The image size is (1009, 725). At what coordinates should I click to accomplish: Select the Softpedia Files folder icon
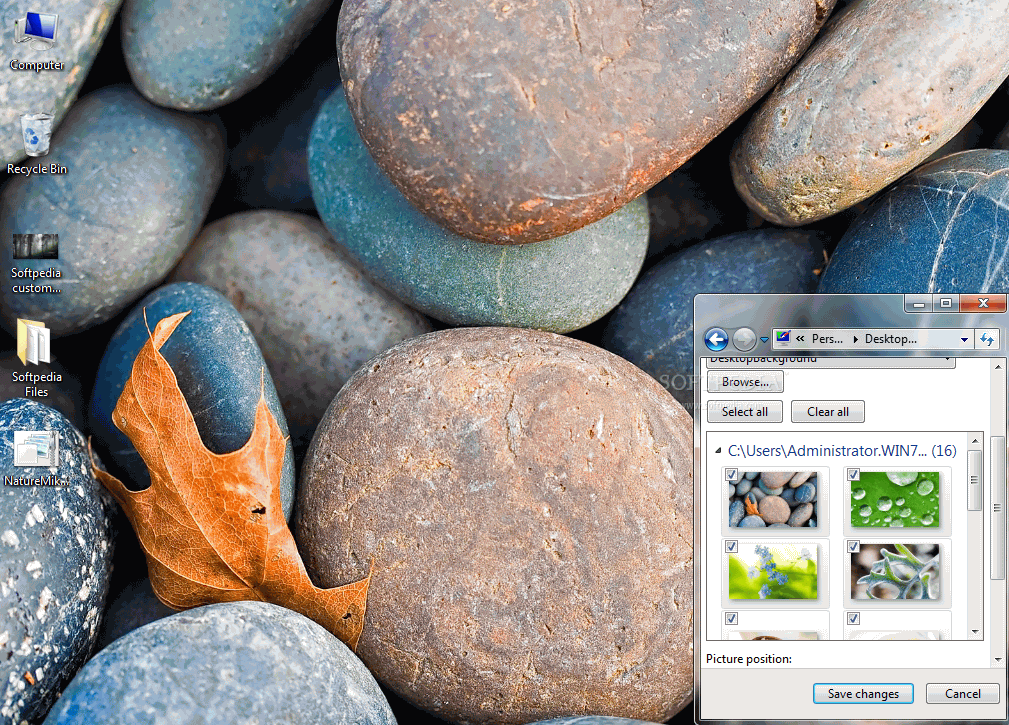(36, 358)
